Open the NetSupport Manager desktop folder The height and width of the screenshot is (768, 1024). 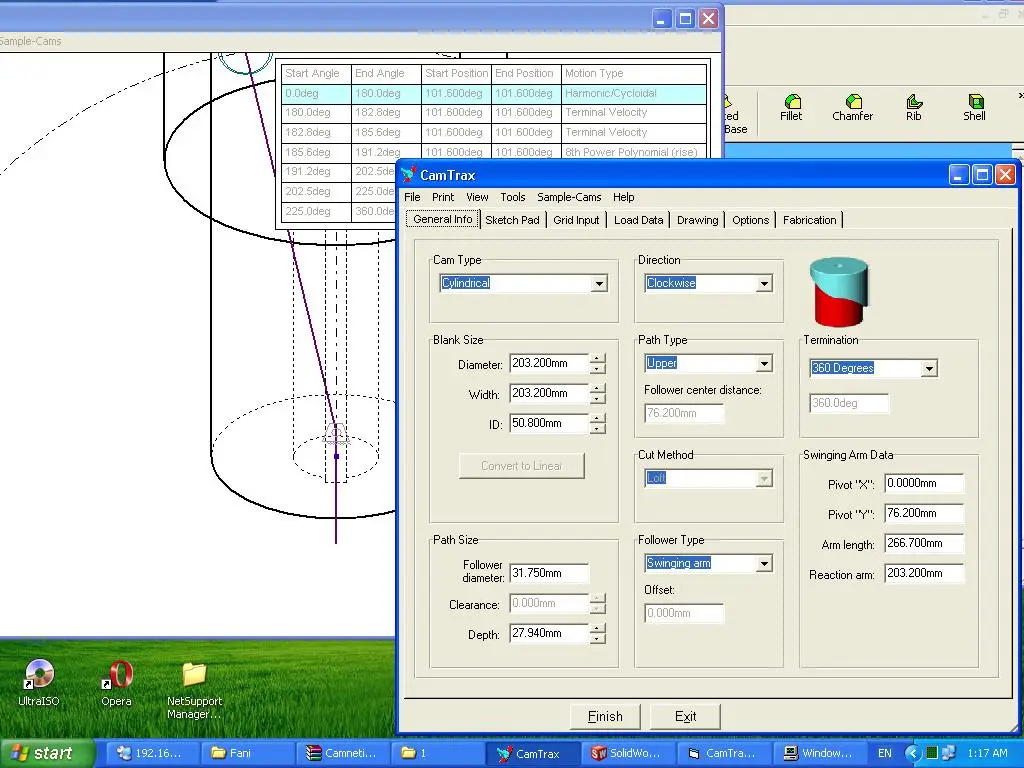pyautogui.click(x=194, y=675)
